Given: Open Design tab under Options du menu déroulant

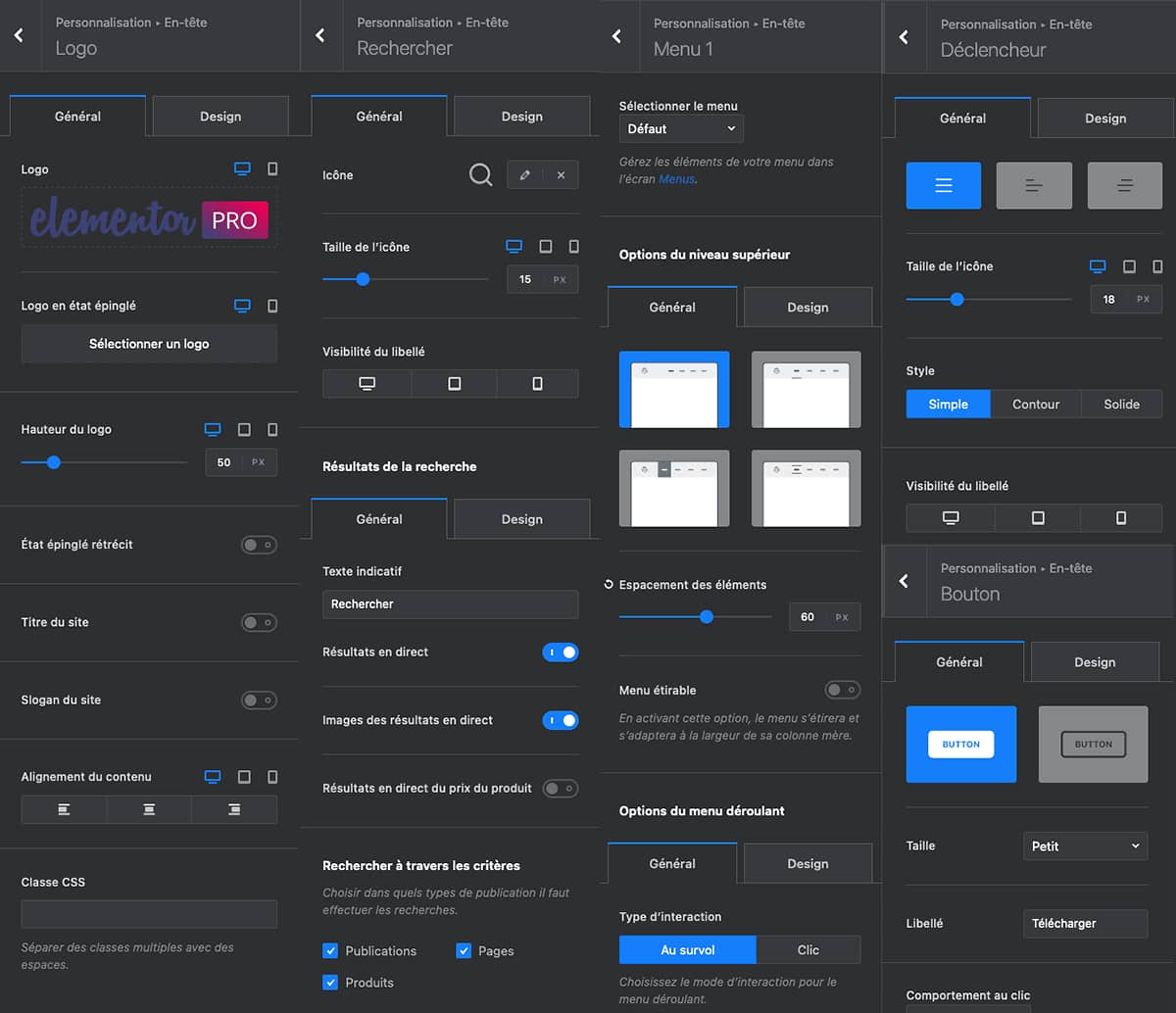Looking at the screenshot, I should [808, 864].
